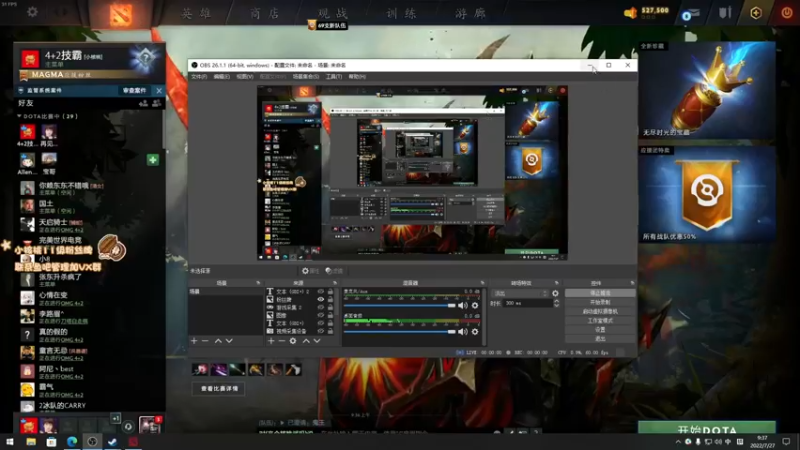Open the voice circle icon in party bar
This screenshot has height=450, width=800.
(x=128, y=426)
